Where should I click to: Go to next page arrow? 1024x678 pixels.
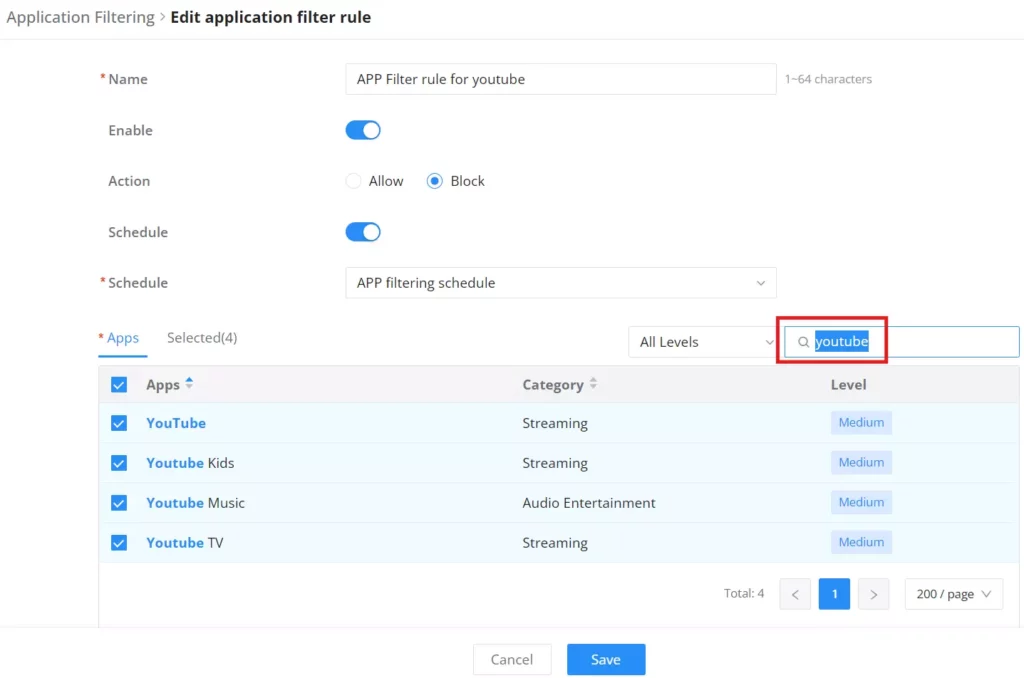click(873, 594)
